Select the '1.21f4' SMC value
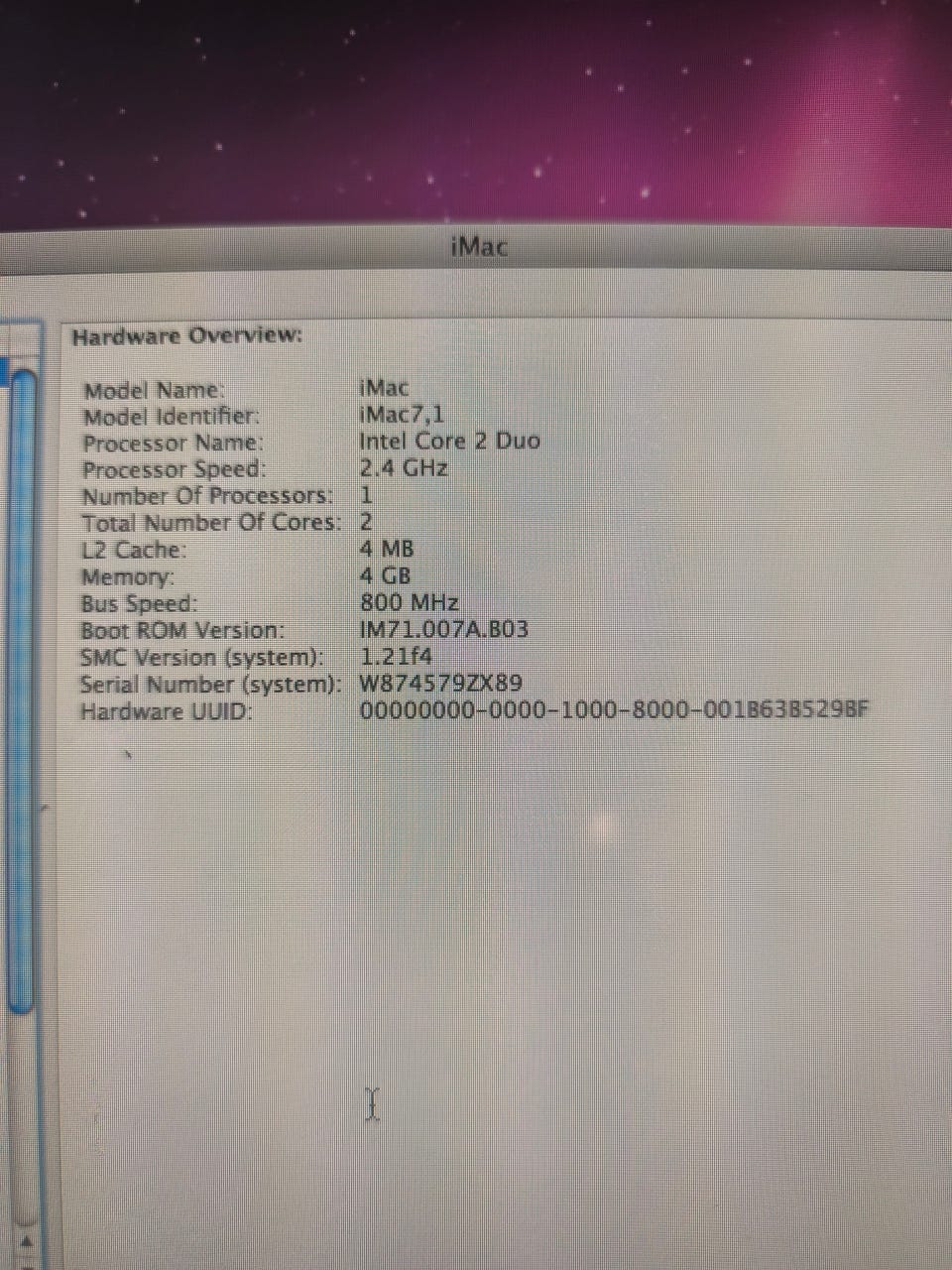952x1270 pixels. pyautogui.click(x=396, y=656)
